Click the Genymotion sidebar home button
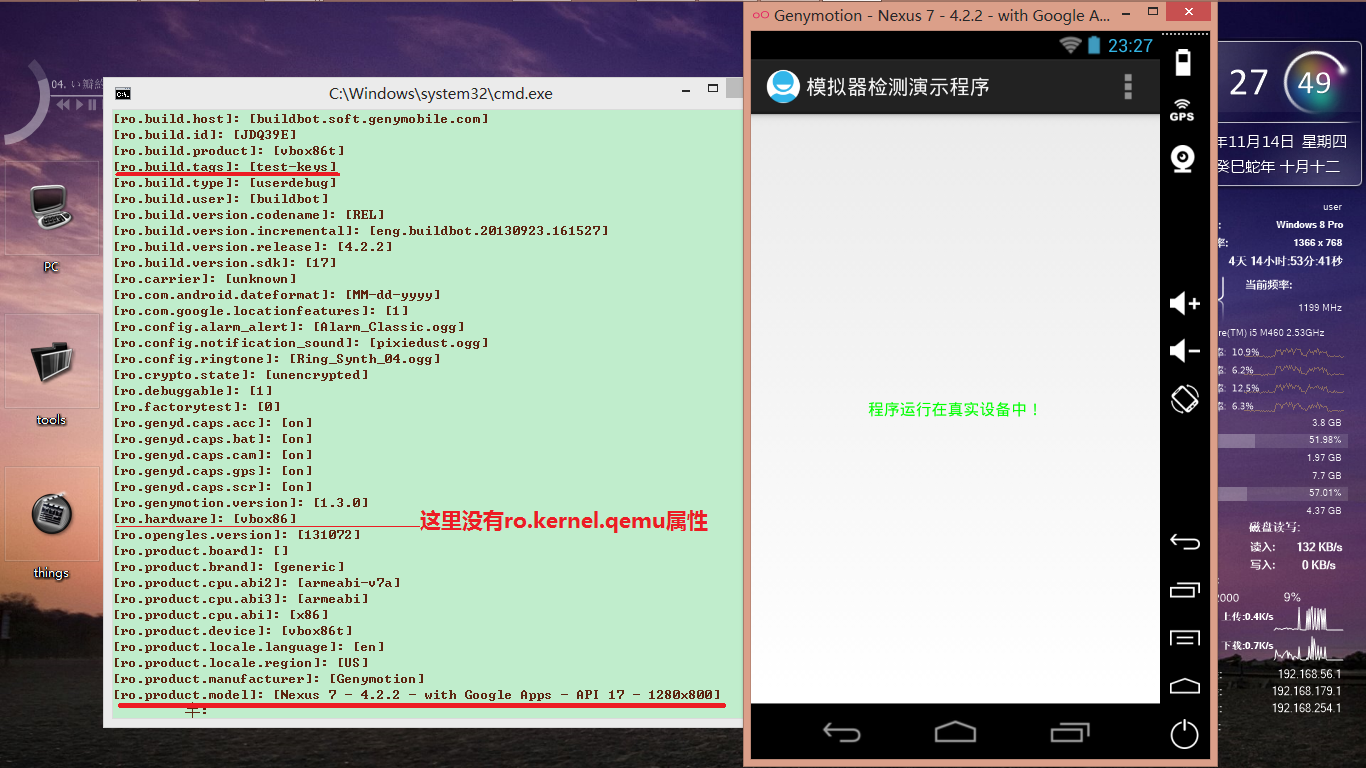The width and height of the screenshot is (1366, 768). (1184, 686)
